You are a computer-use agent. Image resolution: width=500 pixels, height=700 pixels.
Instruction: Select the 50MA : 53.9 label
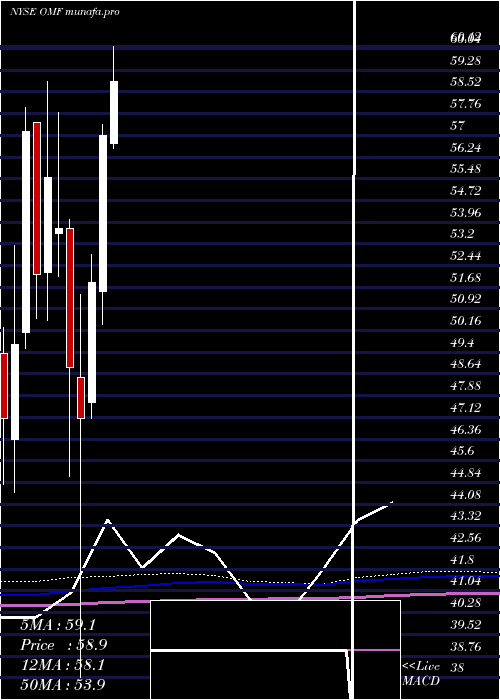coord(62,684)
